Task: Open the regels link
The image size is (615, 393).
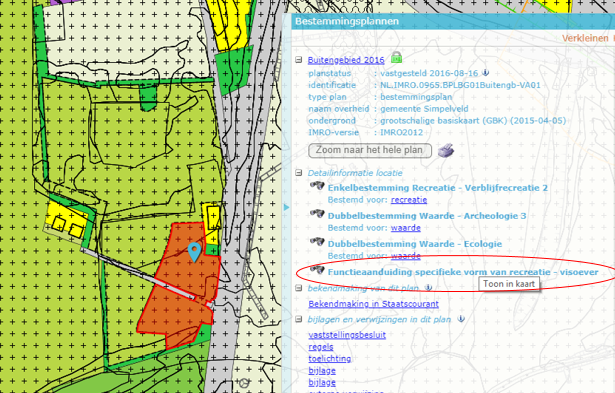Action: (321, 347)
